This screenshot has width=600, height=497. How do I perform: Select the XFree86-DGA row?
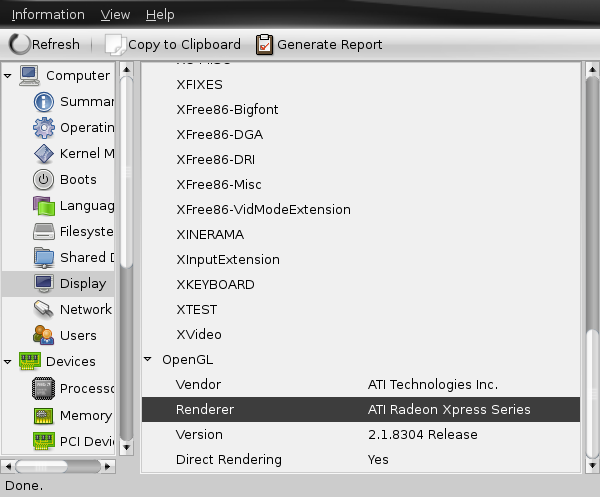361,135
